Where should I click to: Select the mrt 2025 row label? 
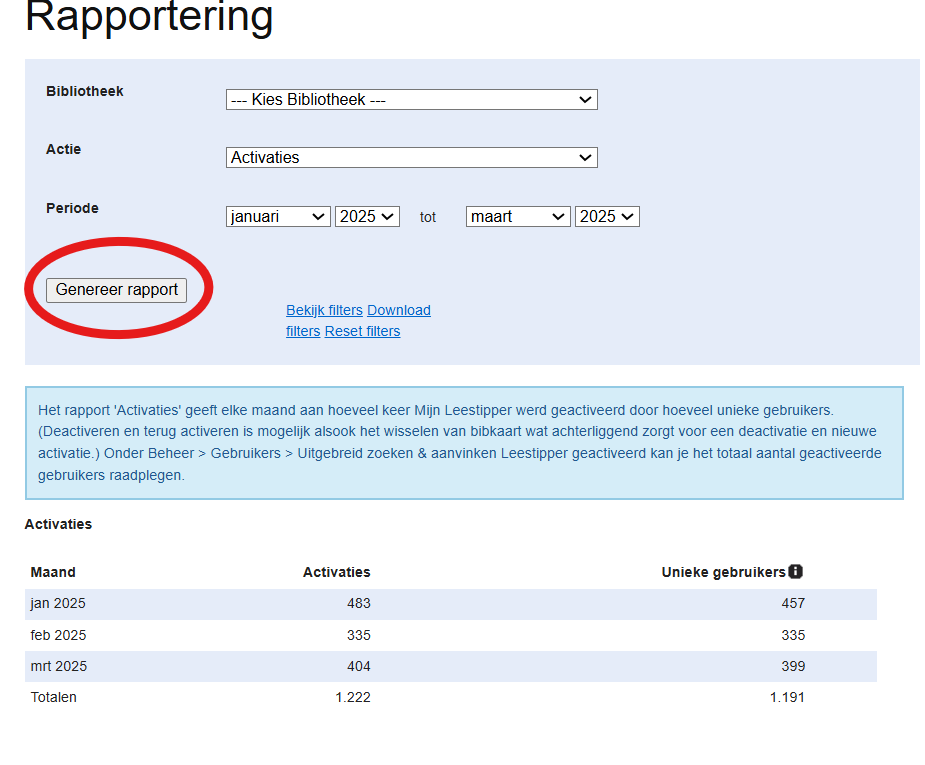pos(58,666)
